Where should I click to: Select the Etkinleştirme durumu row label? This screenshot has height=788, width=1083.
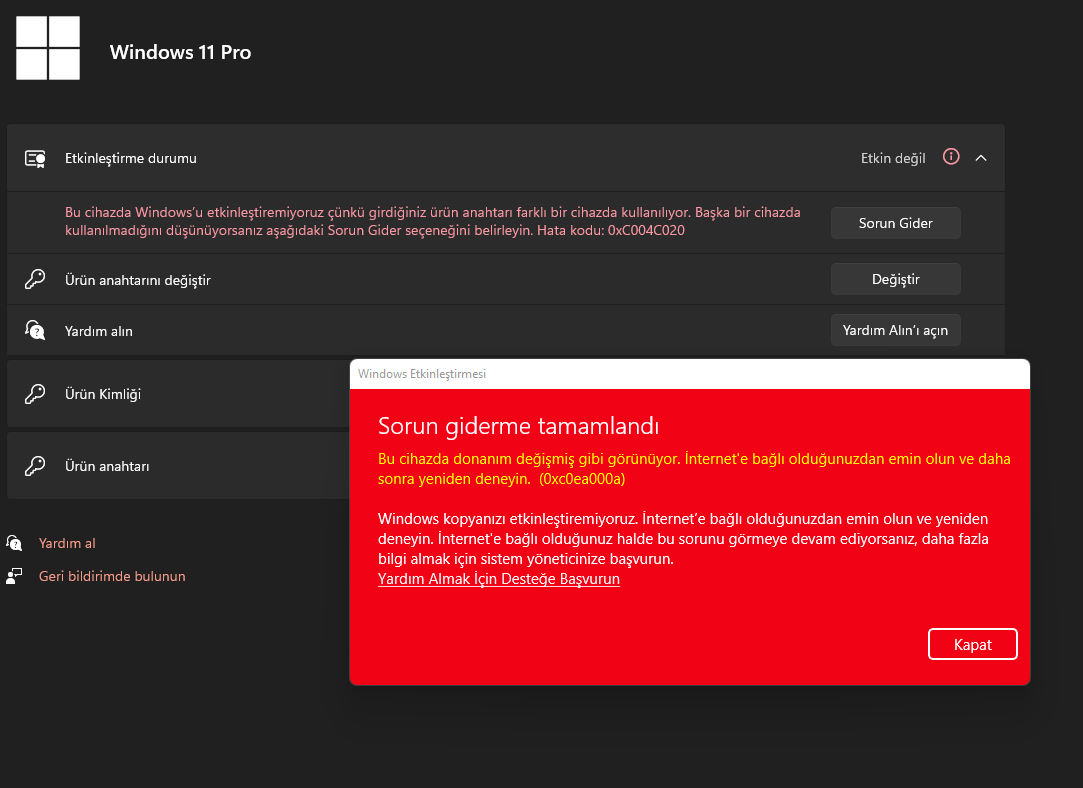click(131, 158)
